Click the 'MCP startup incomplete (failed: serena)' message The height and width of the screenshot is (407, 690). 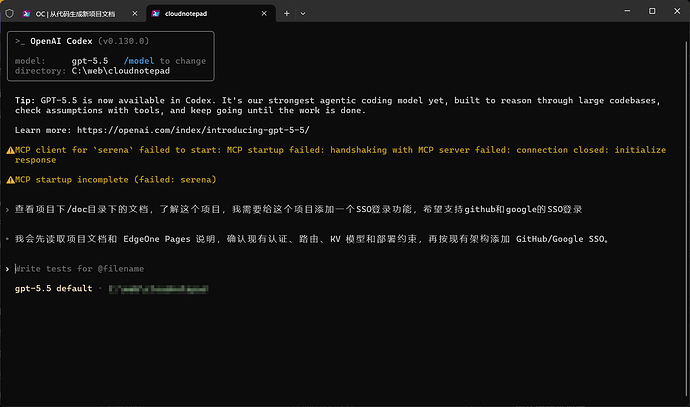tap(116, 180)
